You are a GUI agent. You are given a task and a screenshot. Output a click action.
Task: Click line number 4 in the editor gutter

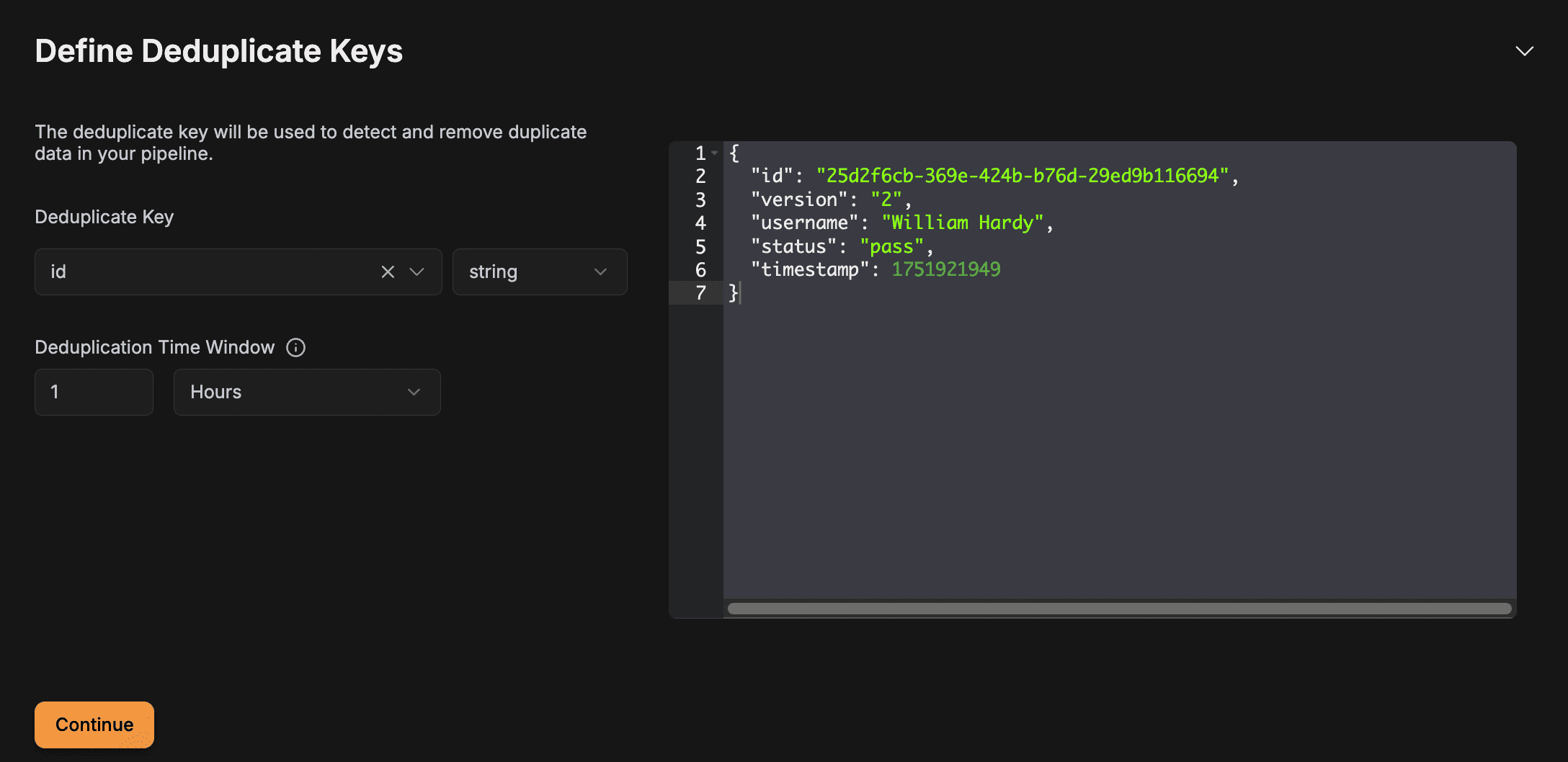[x=700, y=223]
